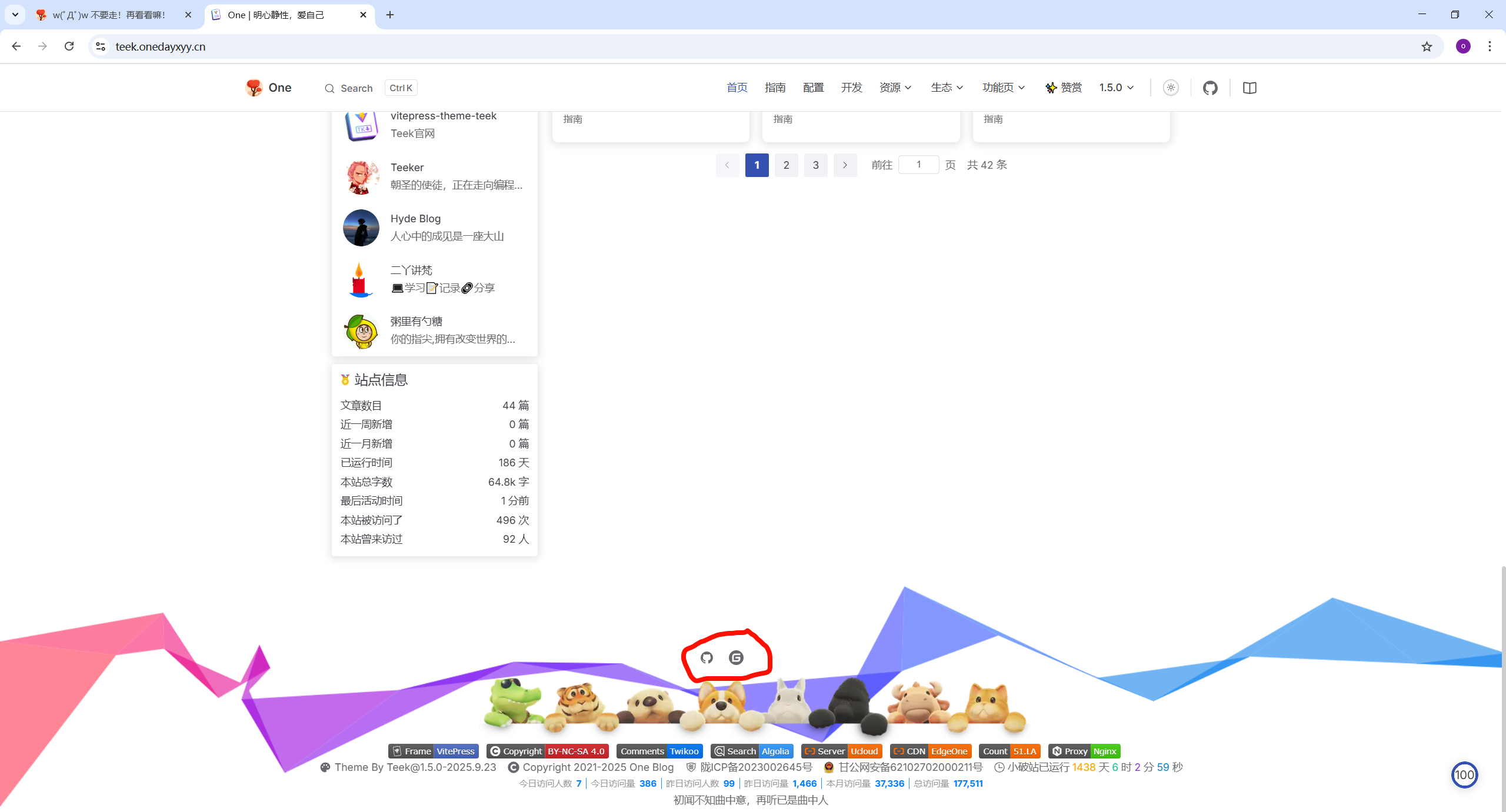Viewport: 1506px width, 812px height.
Task: Click Chrome's bookmark star icon
Action: pos(1427,46)
